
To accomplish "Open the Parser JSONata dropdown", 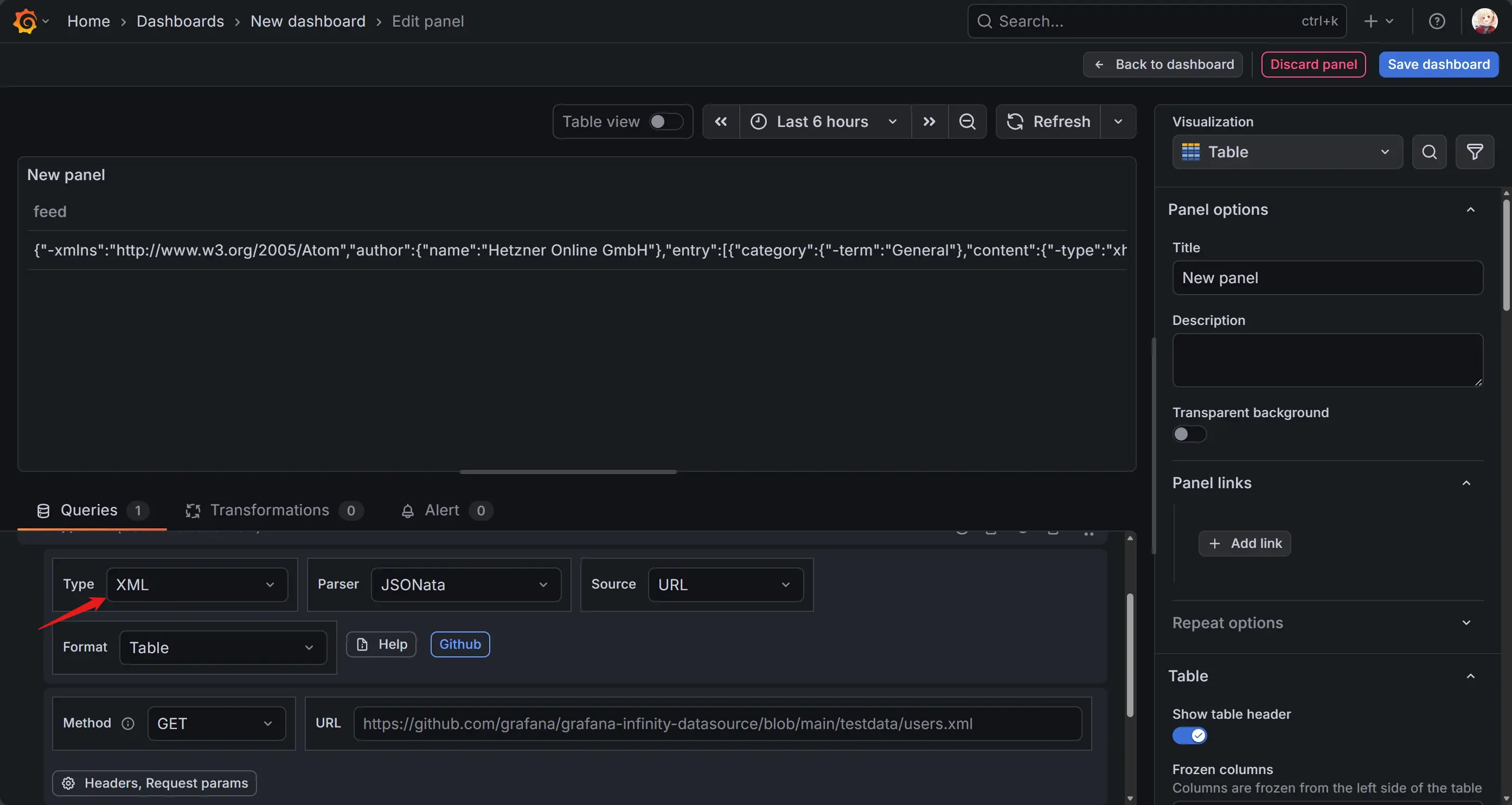I will pos(465,585).
